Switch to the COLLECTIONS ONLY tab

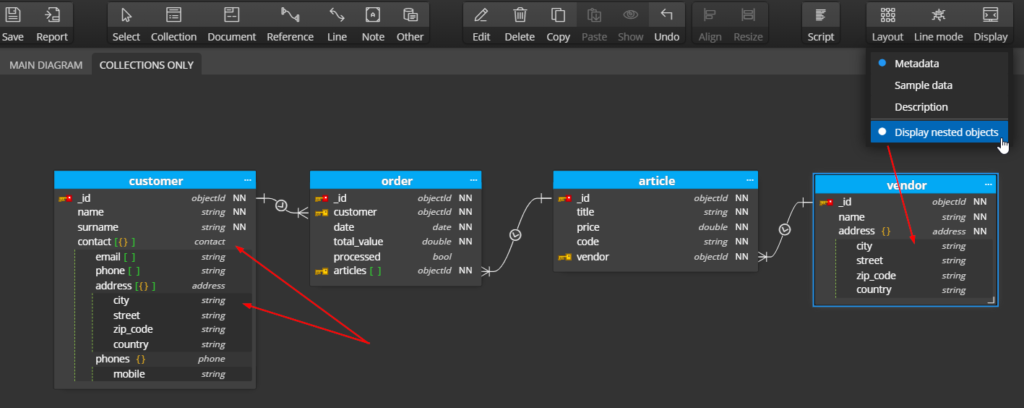tap(146, 65)
